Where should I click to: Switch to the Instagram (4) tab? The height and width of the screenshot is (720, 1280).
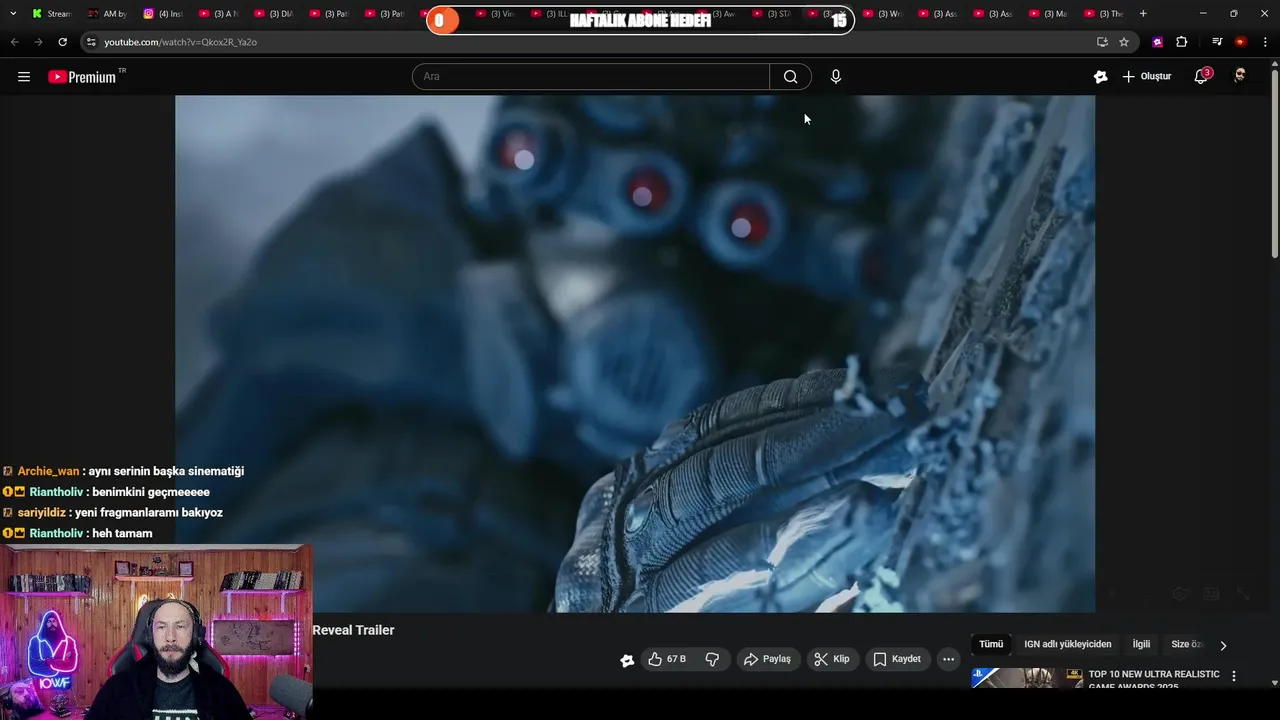click(x=163, y=14)
